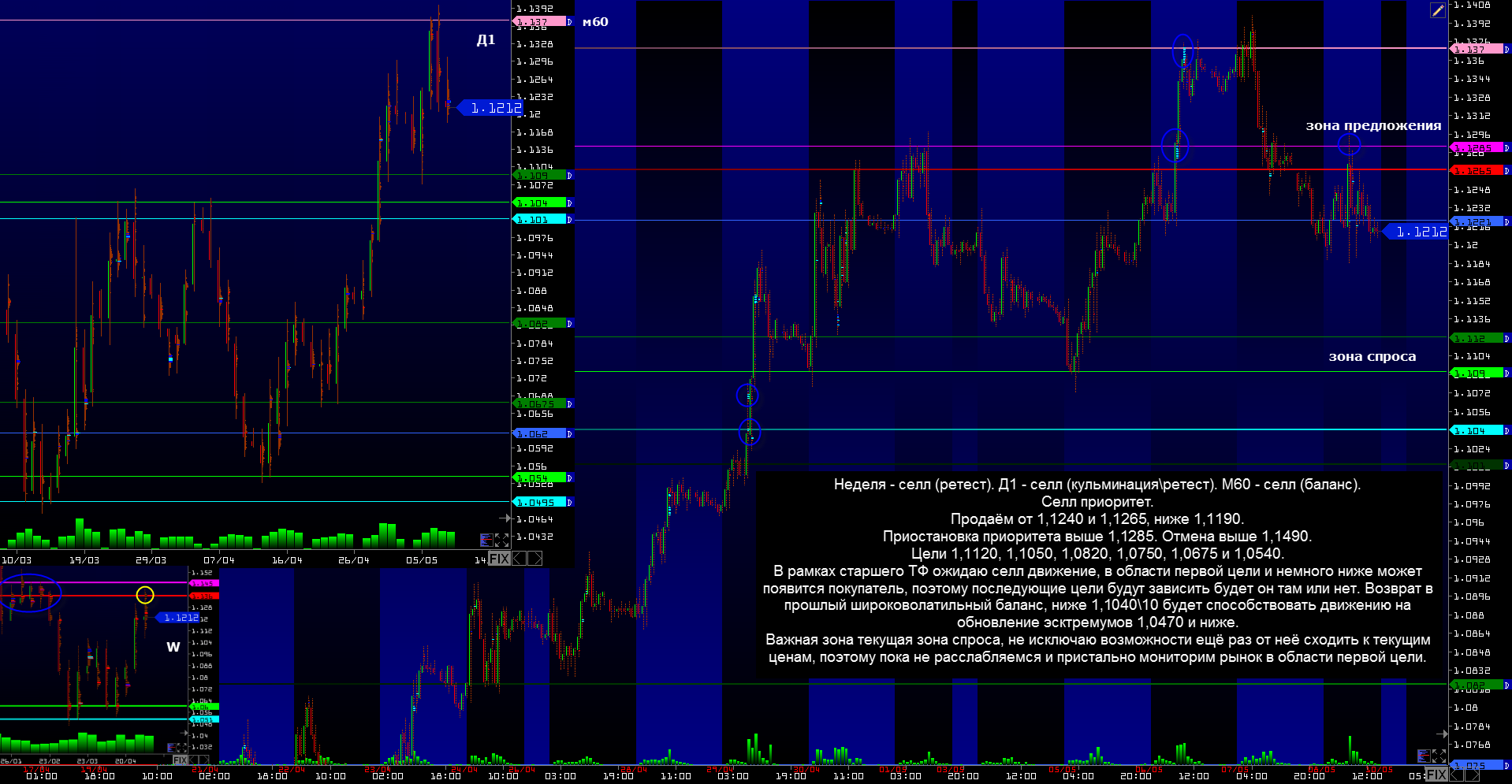Click blue 1.122 level label in M60 chart
The width and height of the screenshot is (1512, 784).
tap(1476, 222)
